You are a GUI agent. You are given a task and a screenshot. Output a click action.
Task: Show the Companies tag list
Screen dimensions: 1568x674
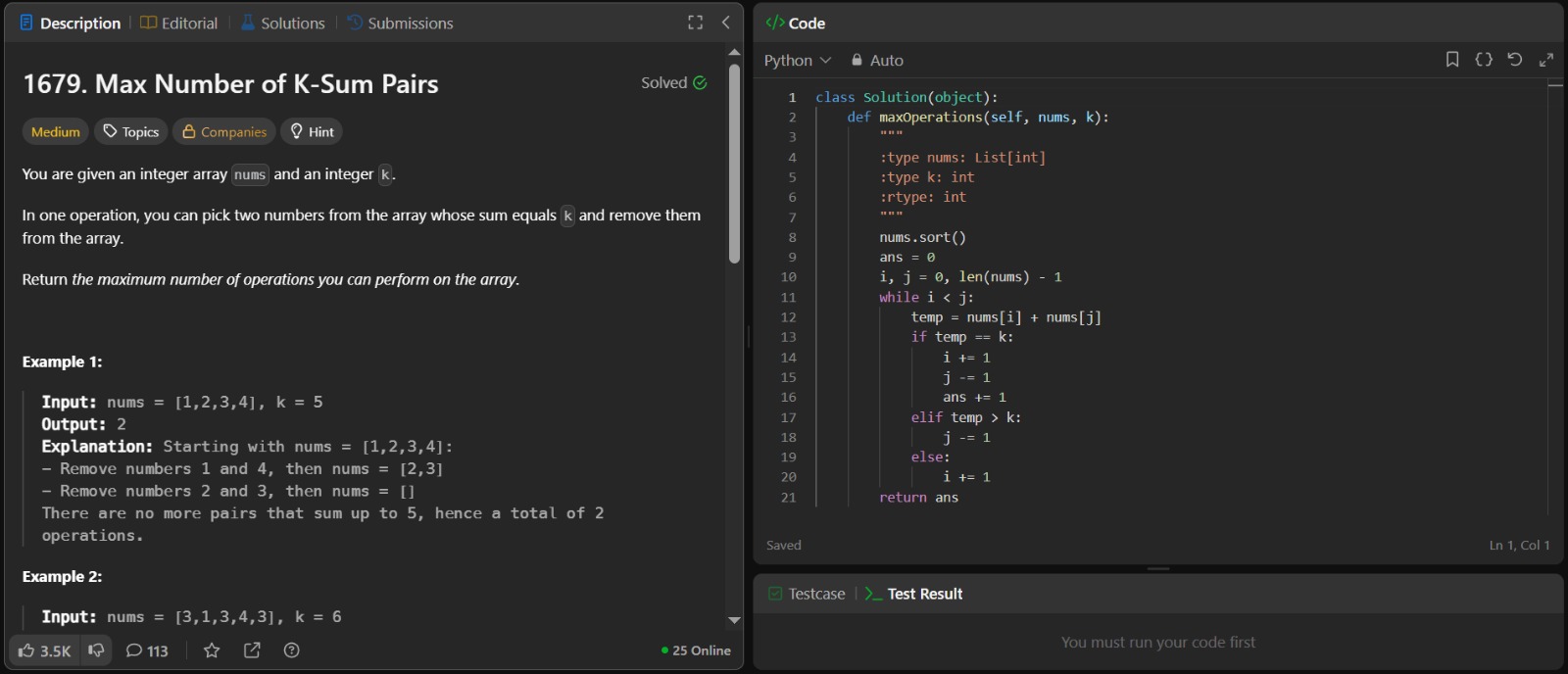pyautogui.click(x=224, y=131)
